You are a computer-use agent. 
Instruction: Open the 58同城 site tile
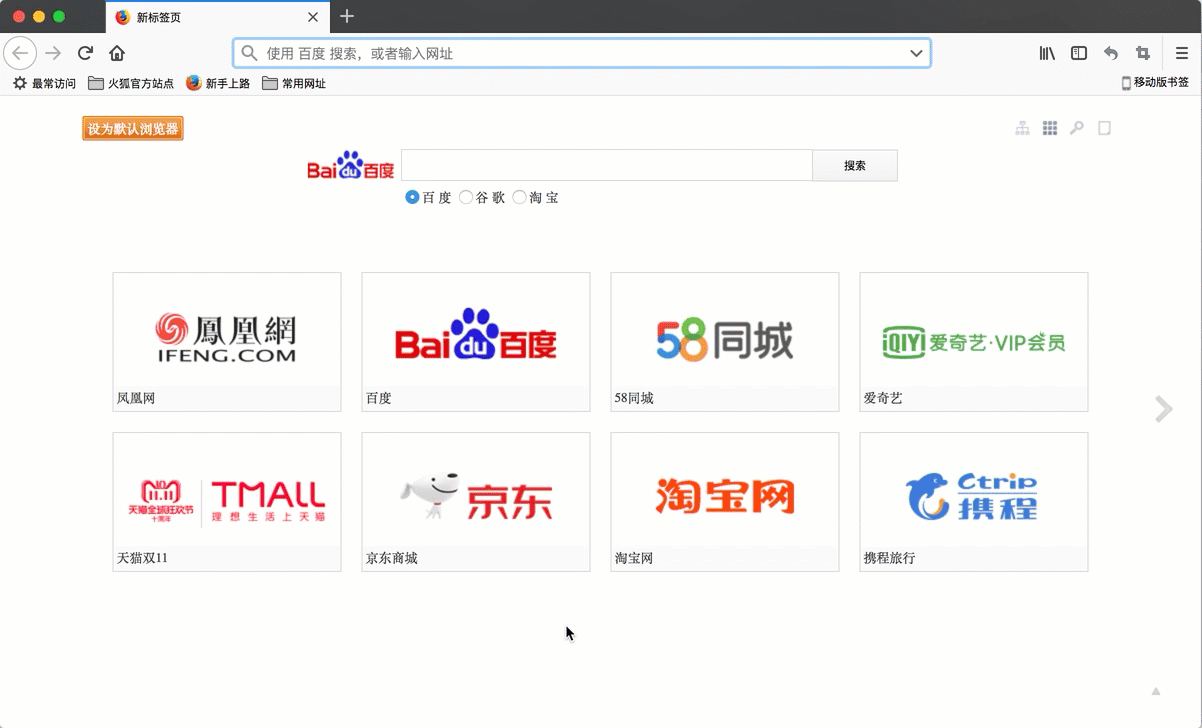point(725,342)
